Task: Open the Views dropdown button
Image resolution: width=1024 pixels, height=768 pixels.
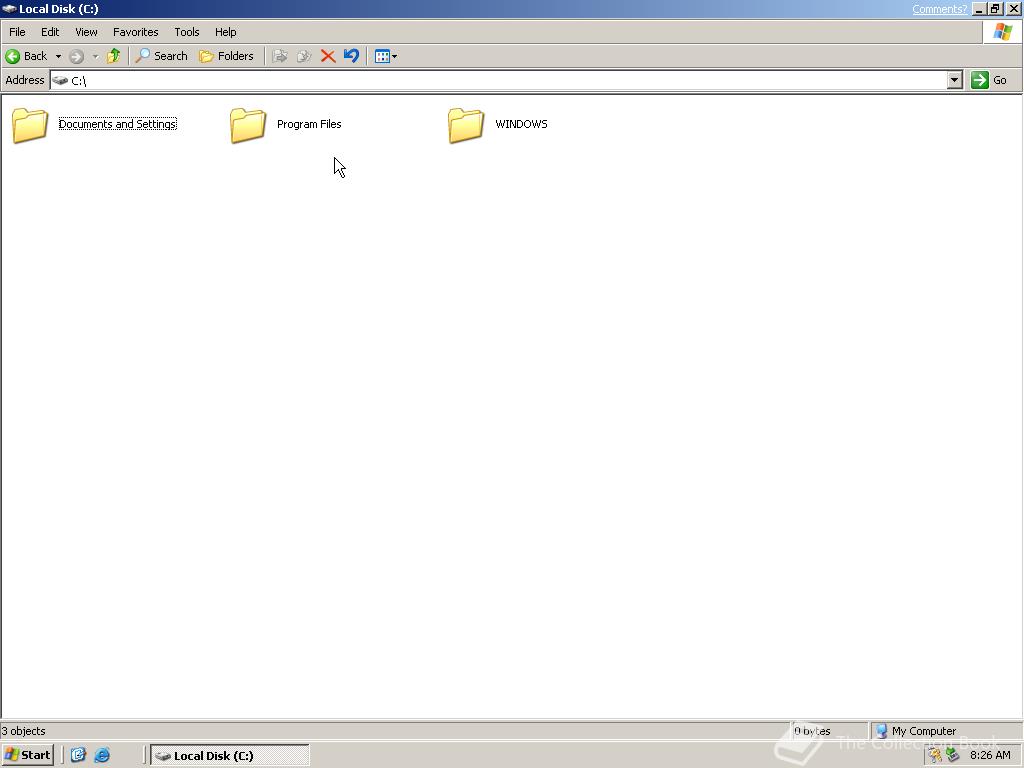Action: [385, 56]
